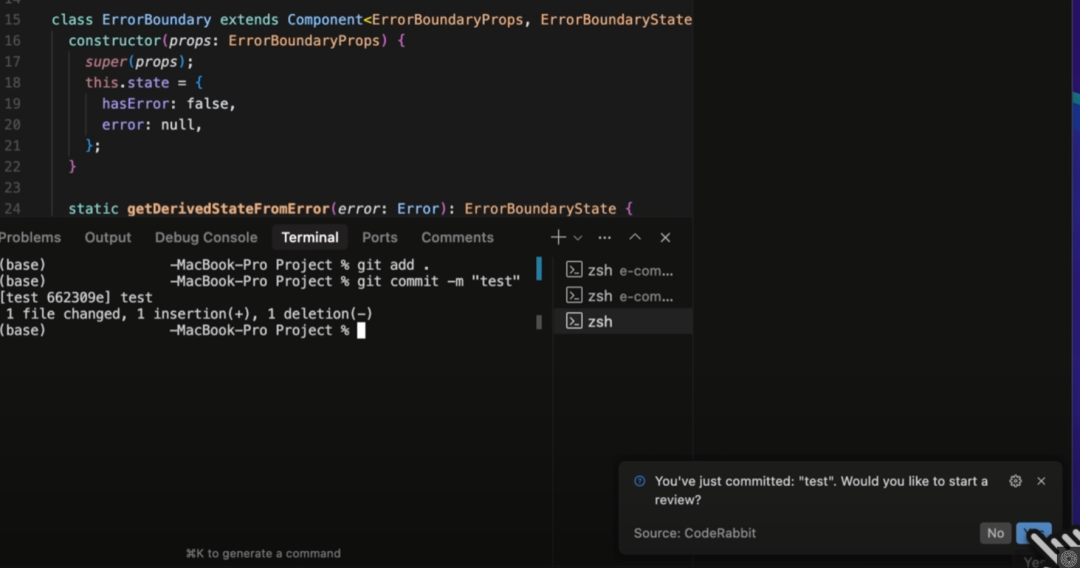
Task: Switch to the Debug Console tab
Action: point(206,238)
